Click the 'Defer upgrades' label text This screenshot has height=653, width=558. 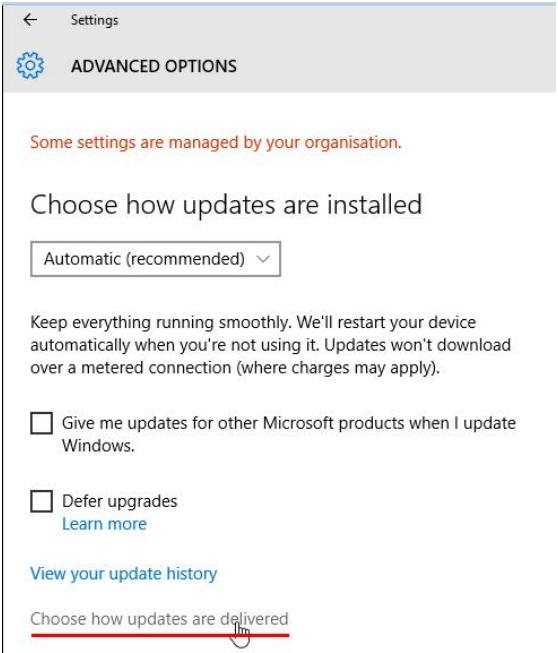point(120,501)
